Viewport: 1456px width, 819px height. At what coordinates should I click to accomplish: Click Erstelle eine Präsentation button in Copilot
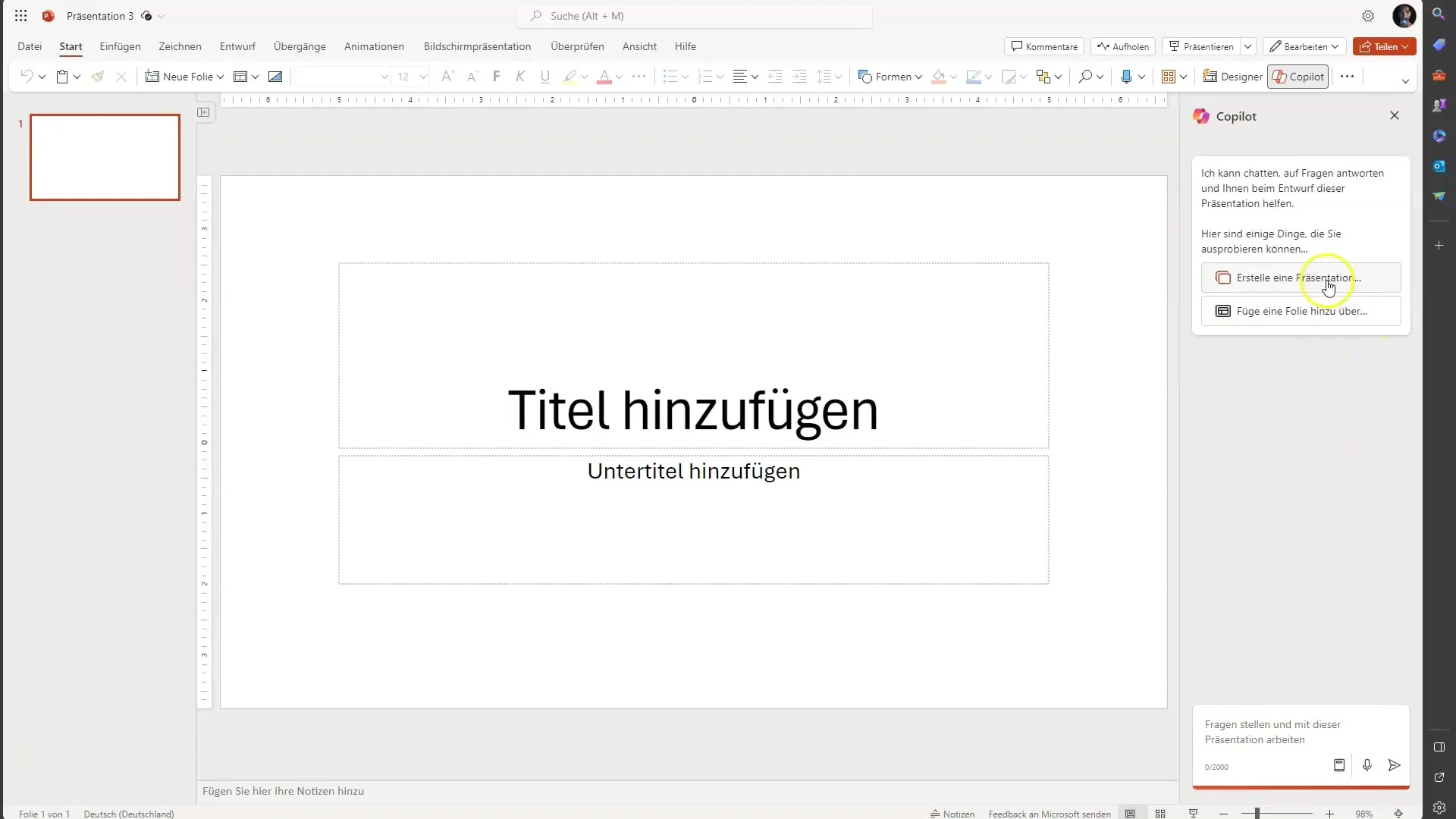(1300, 278)
